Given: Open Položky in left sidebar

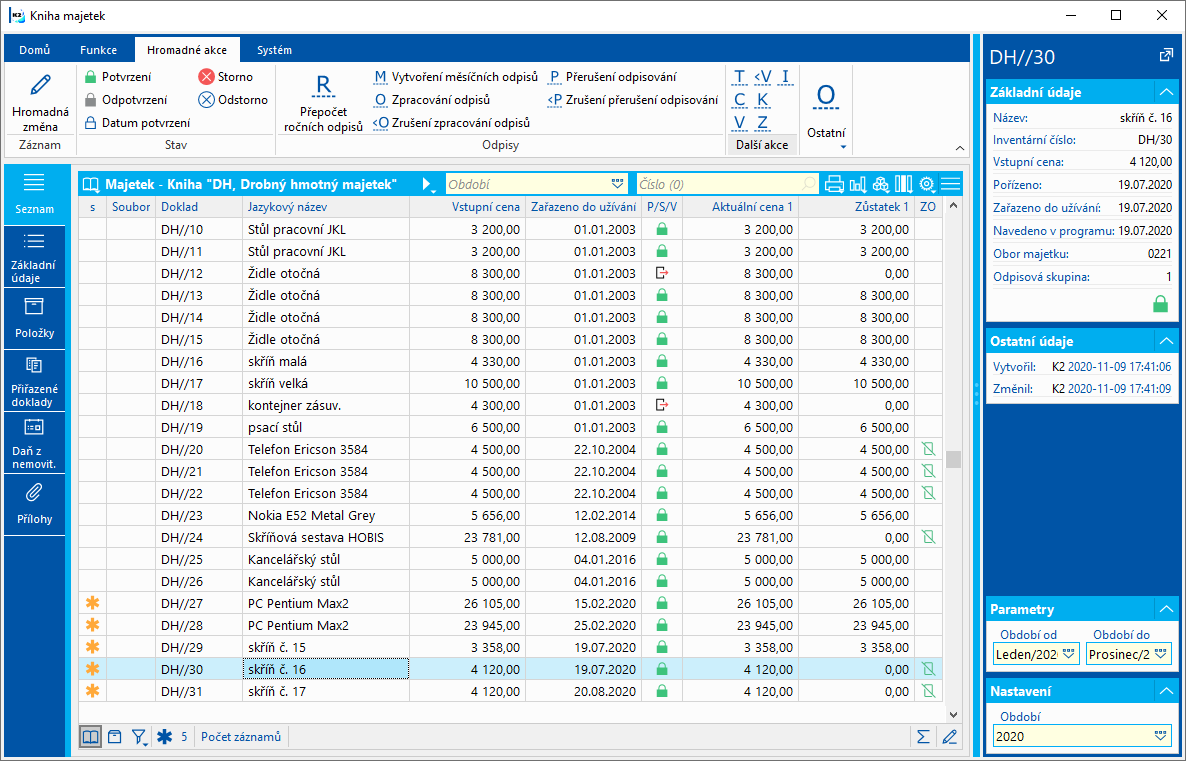Looking at the screenshot, I should tap(34, 316).
